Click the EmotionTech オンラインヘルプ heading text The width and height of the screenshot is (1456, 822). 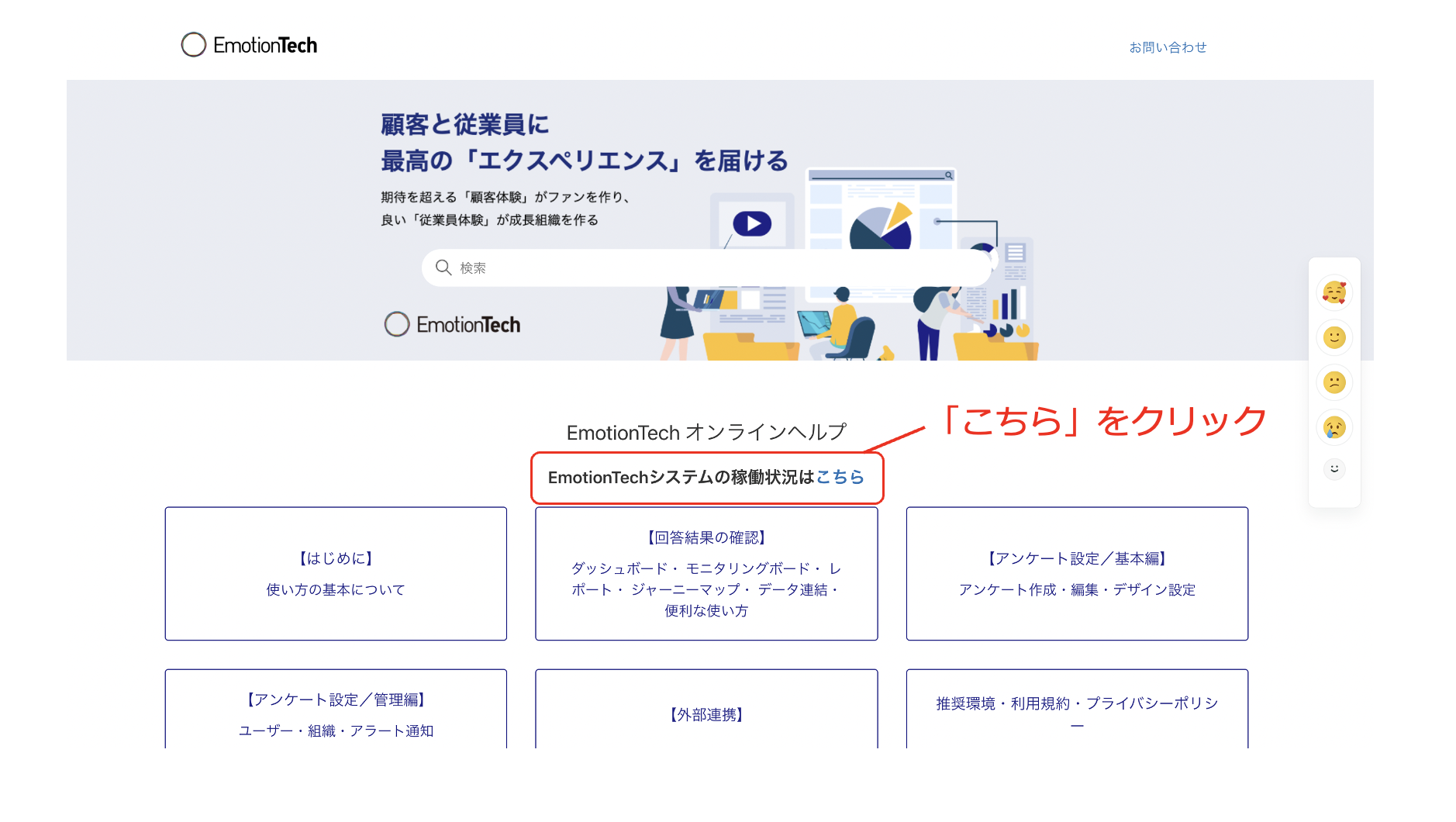click(706, 432)
